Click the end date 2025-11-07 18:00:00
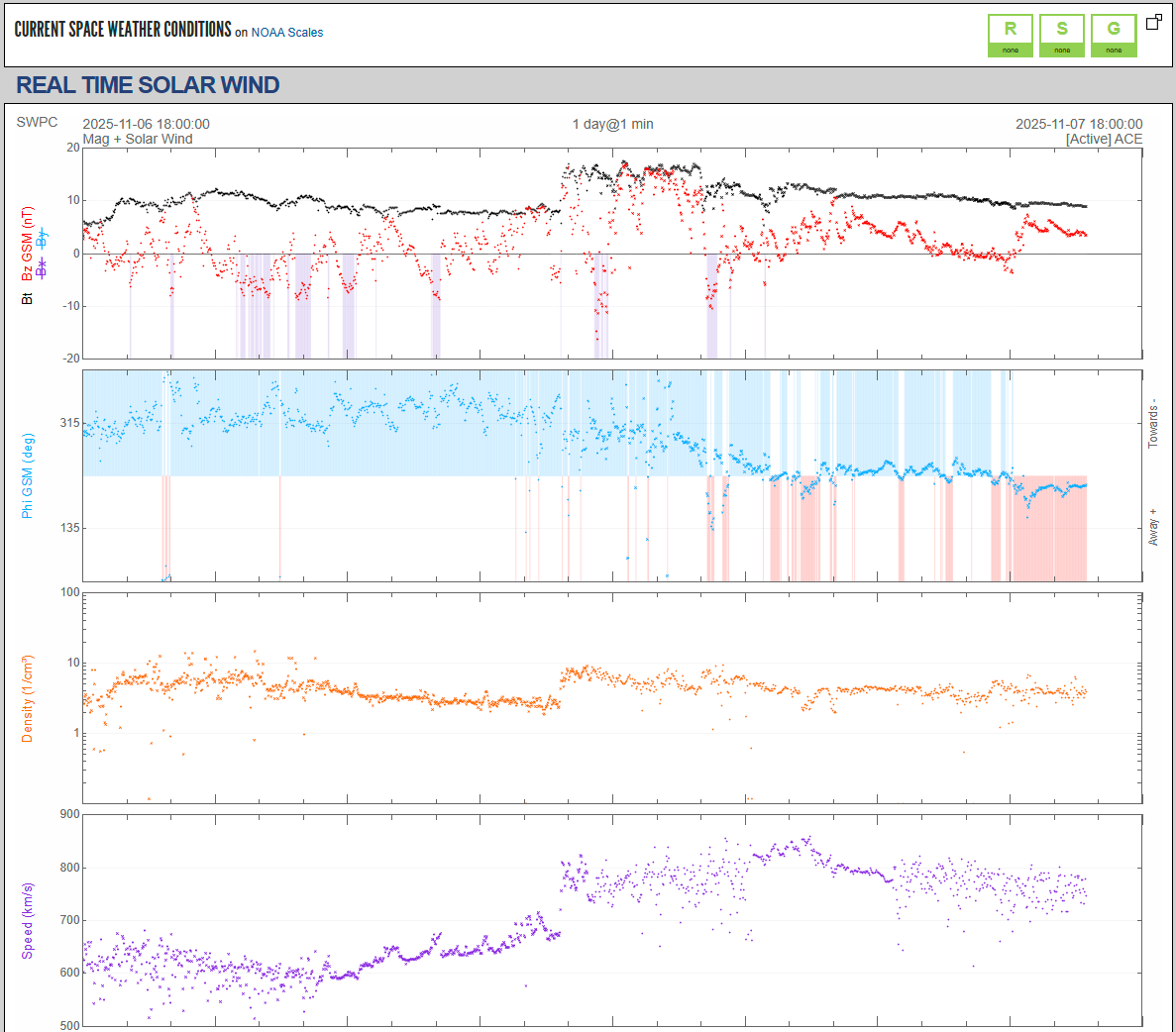 1078,124
